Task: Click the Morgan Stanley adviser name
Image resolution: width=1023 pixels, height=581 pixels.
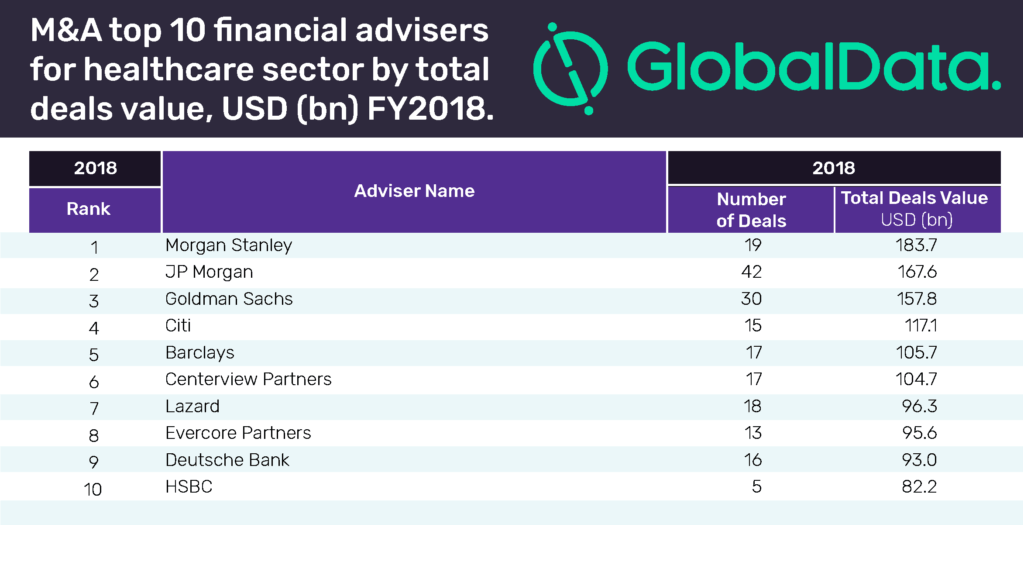Action: tap(228, 245)
